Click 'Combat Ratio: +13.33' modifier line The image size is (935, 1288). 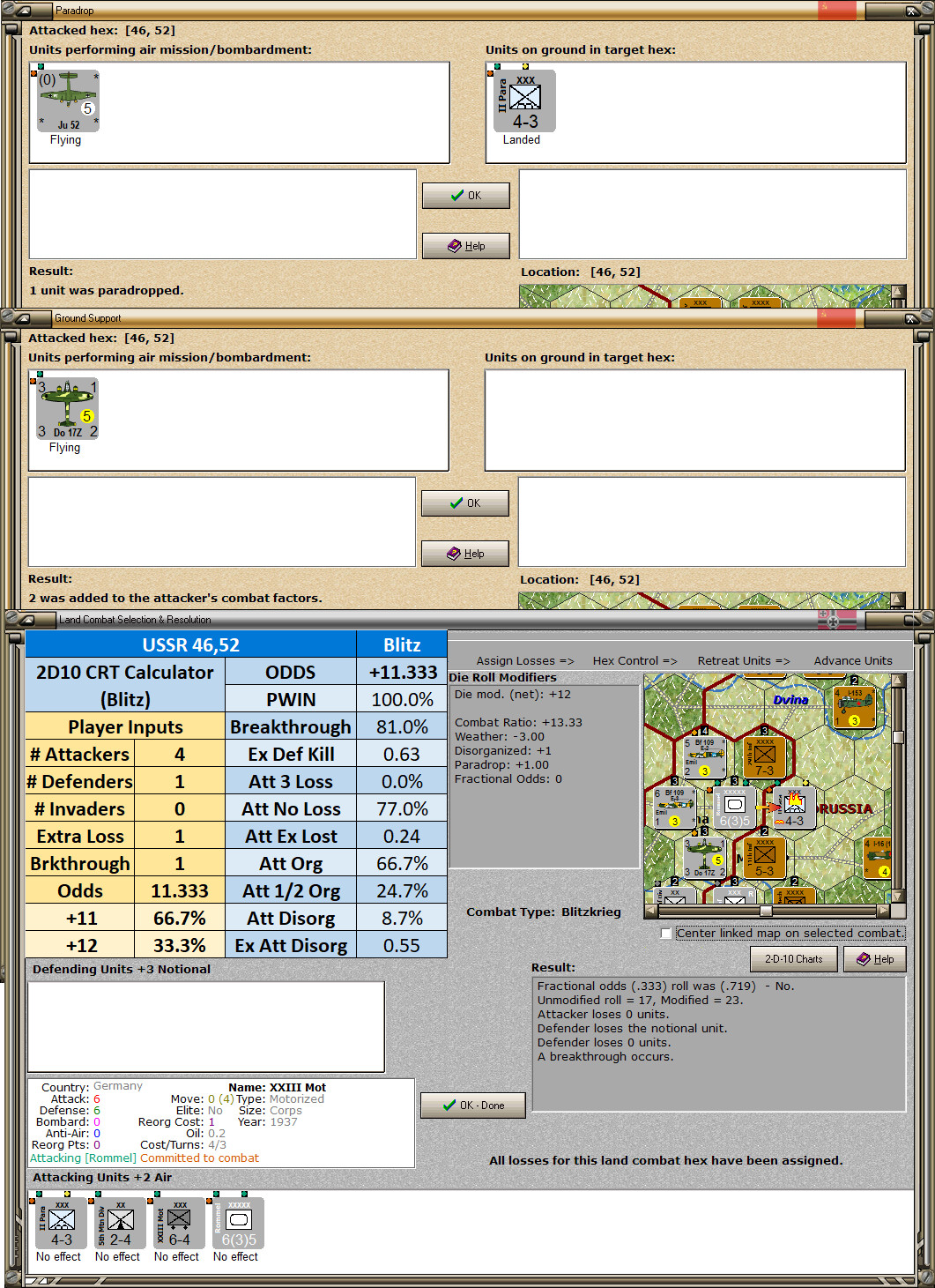518,722
